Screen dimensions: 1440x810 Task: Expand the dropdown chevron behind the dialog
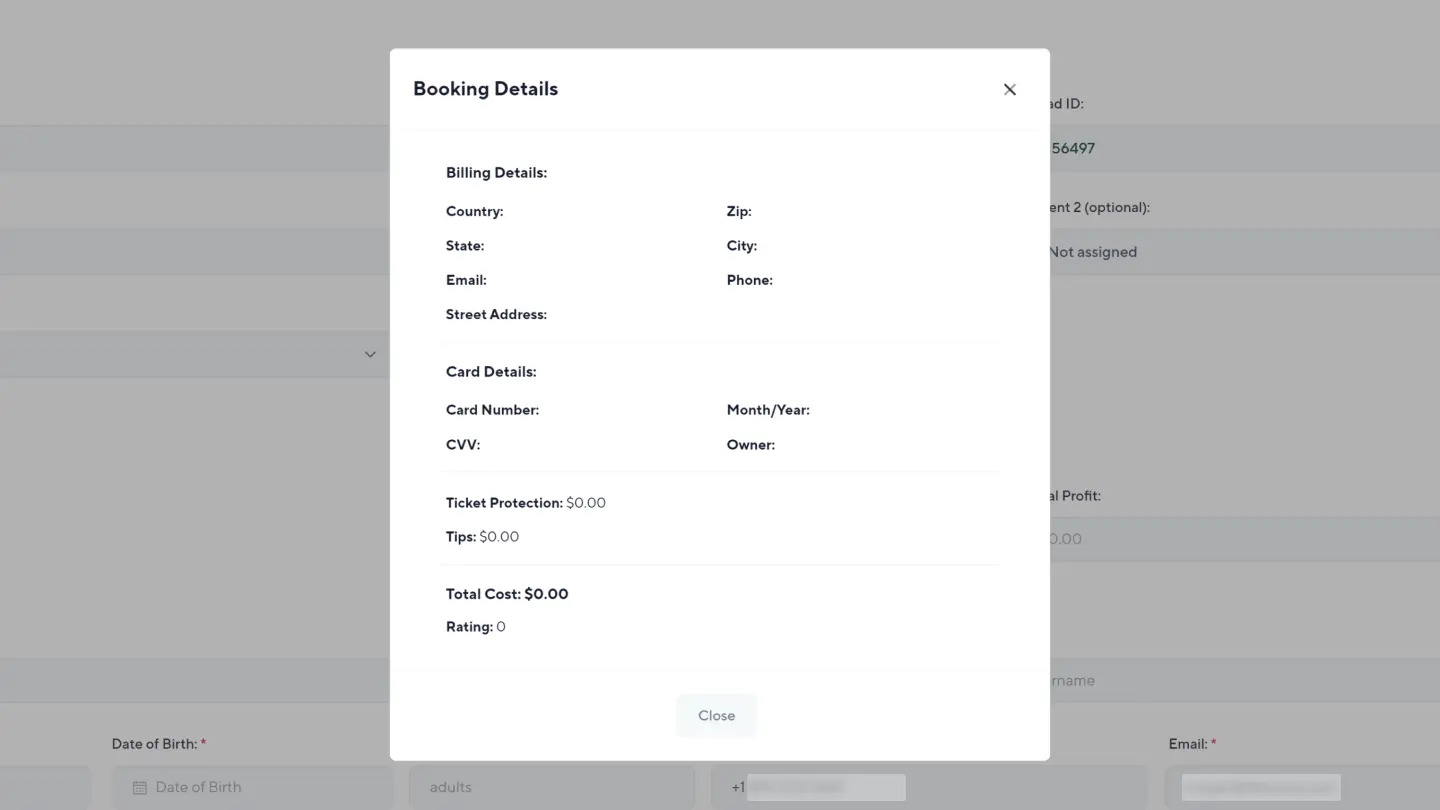click(x=370, y=354)
